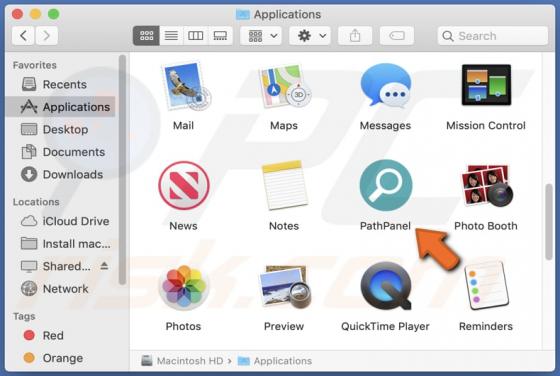The width and height of the screenshot is (560, 376).
Task: Eject the Shared... location
Action: point(104,266)
